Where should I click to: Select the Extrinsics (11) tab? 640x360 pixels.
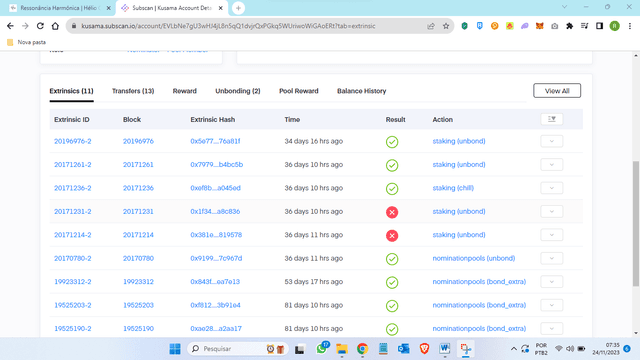(71, 91)
